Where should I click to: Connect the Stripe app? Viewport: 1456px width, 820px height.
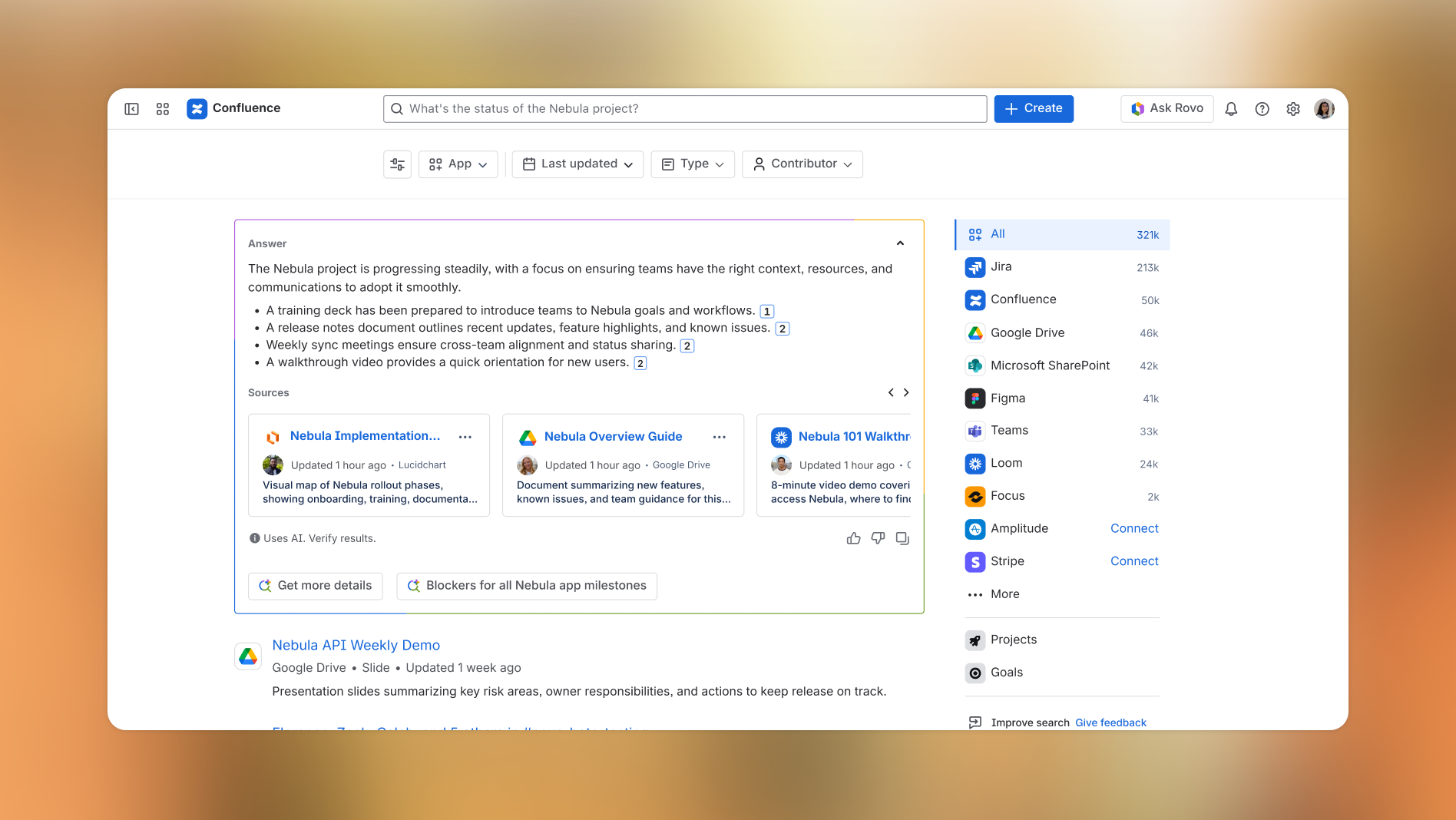click(x=1134, y=561)
